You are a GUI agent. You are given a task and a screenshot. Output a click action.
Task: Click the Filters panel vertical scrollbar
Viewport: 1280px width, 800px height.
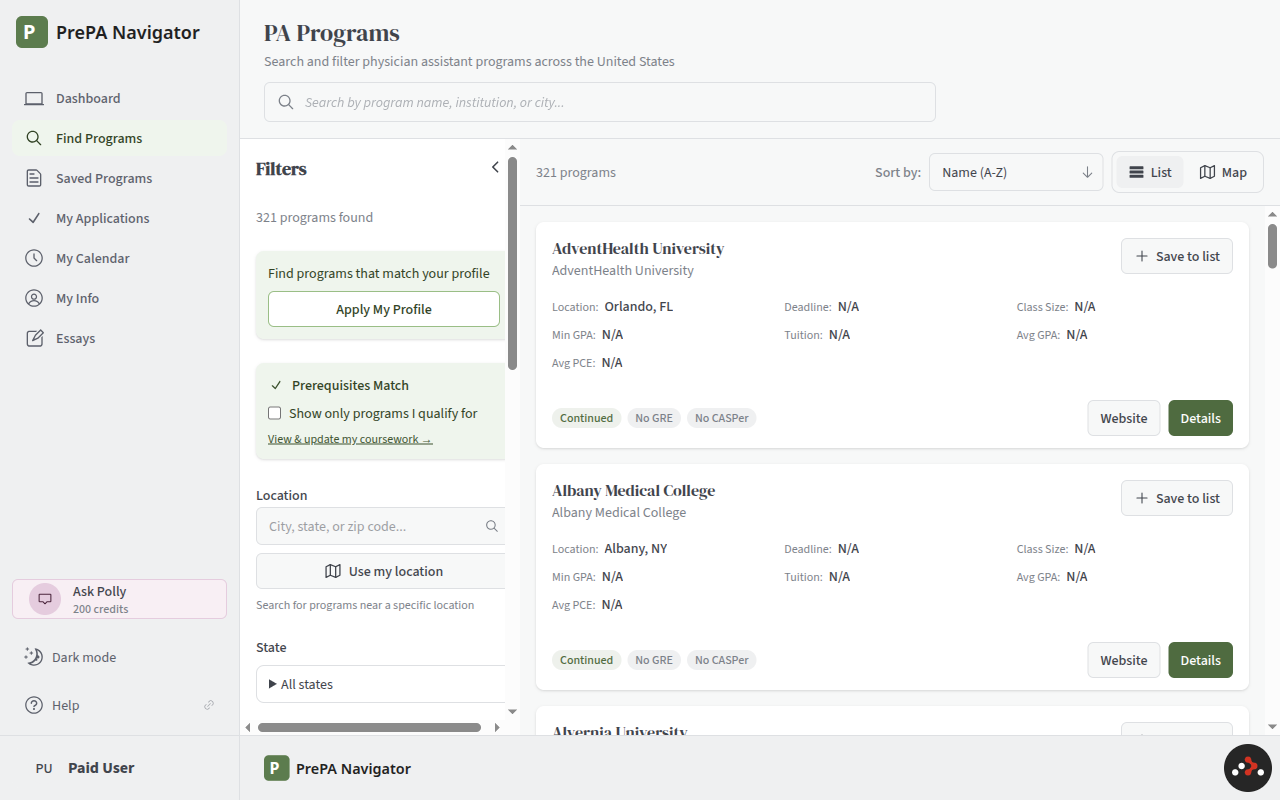coord(513,263)
